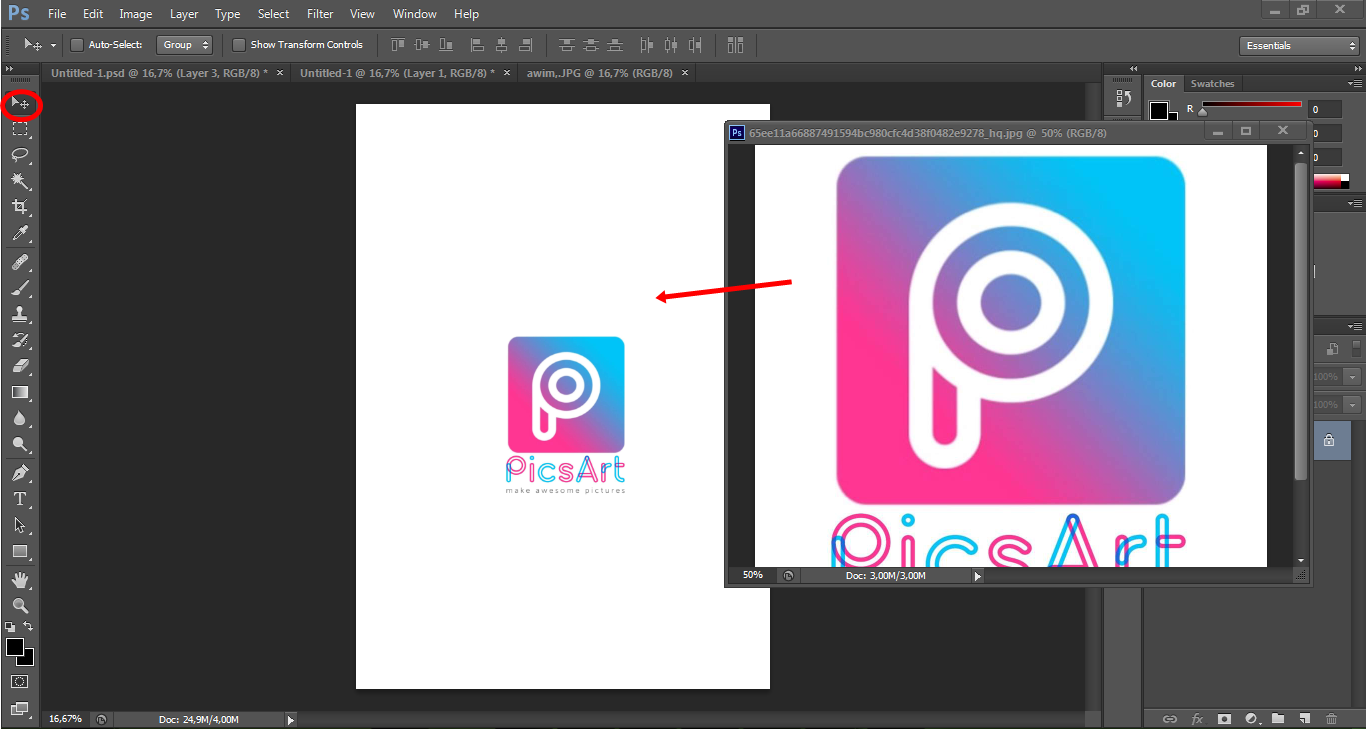The width and height of the screenshot is (1366, 729).
Task: Switch to the Untitled-1 Layer 1 tab
Action: click(x=396, y=73)
